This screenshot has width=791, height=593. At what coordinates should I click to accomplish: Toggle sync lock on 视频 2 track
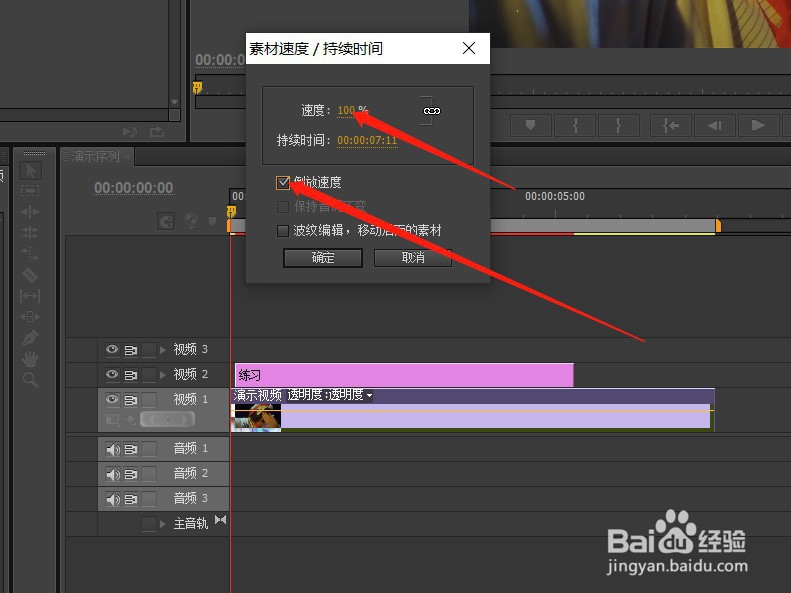point(131,375)
